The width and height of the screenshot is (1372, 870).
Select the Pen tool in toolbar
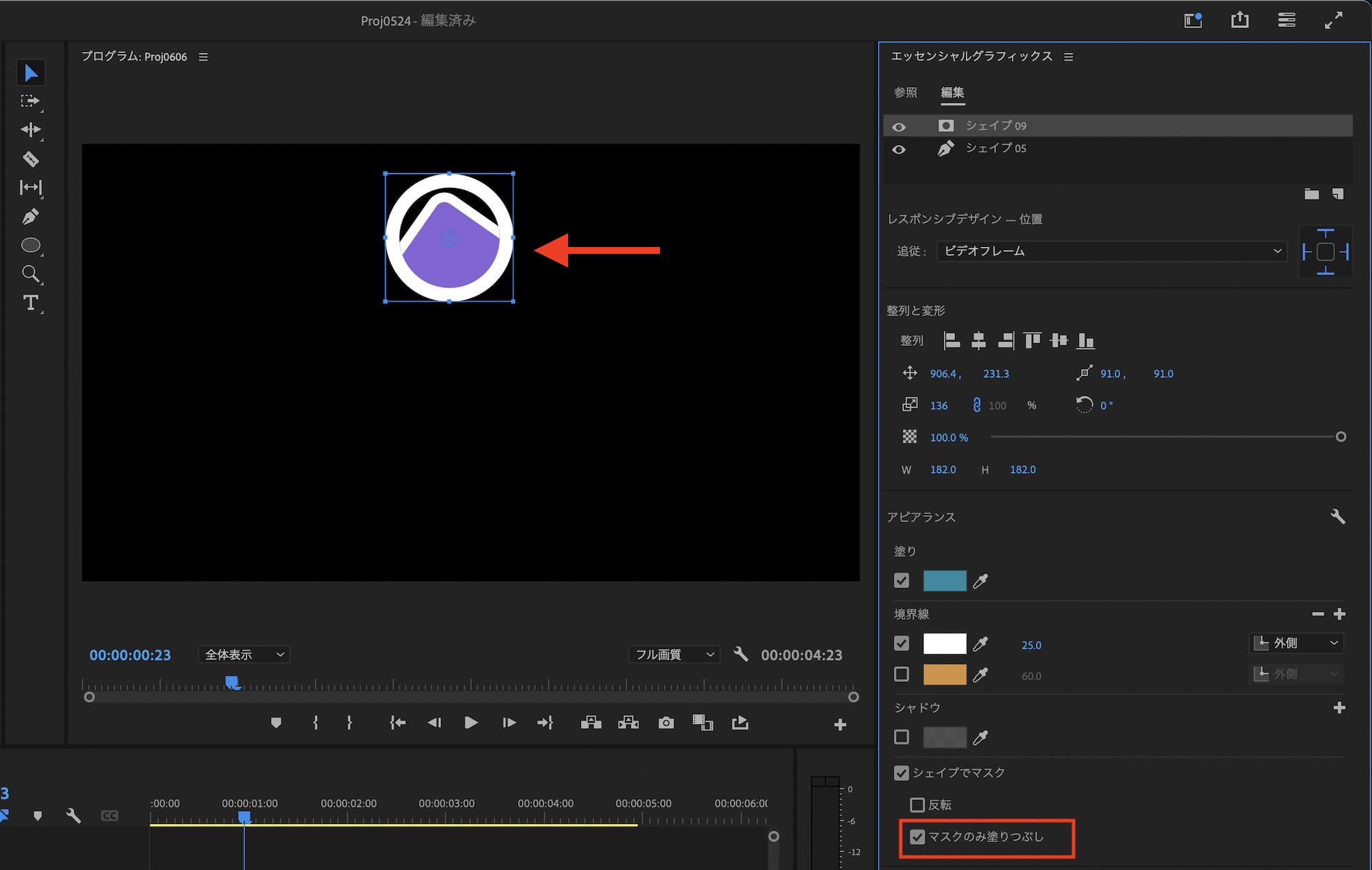pyautogui.click(x=30, y=217)
